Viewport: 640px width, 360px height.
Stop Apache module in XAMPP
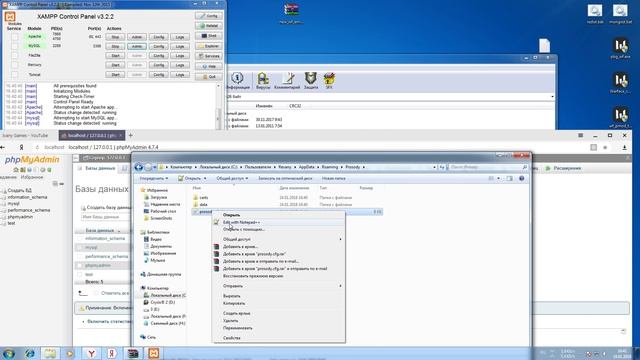[115, 37]
